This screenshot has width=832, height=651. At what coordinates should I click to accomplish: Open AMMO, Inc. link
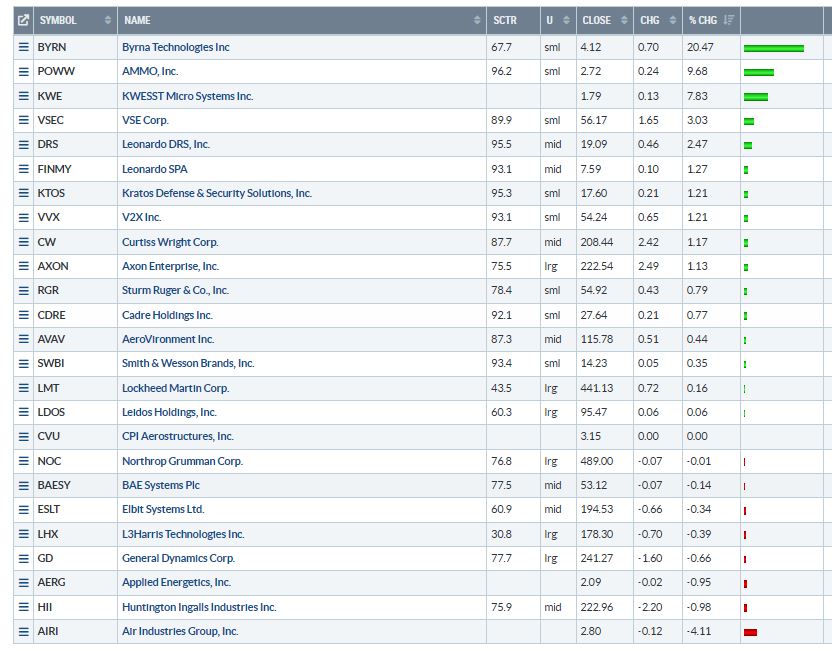point(150,72)
